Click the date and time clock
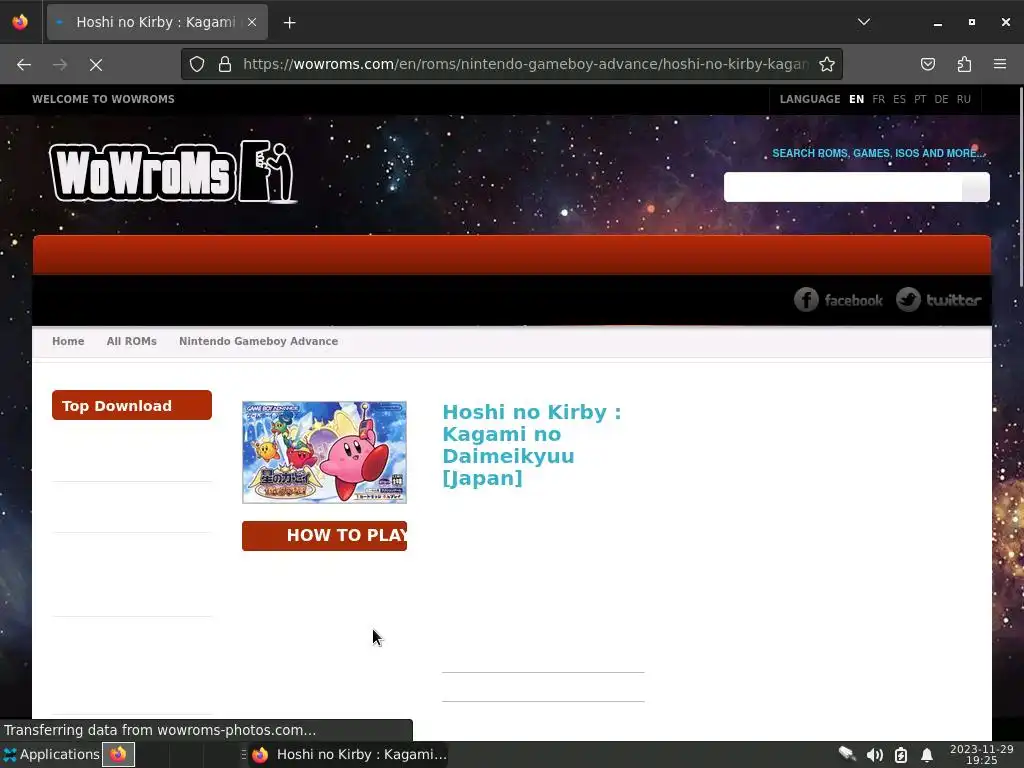 [982, 754]
